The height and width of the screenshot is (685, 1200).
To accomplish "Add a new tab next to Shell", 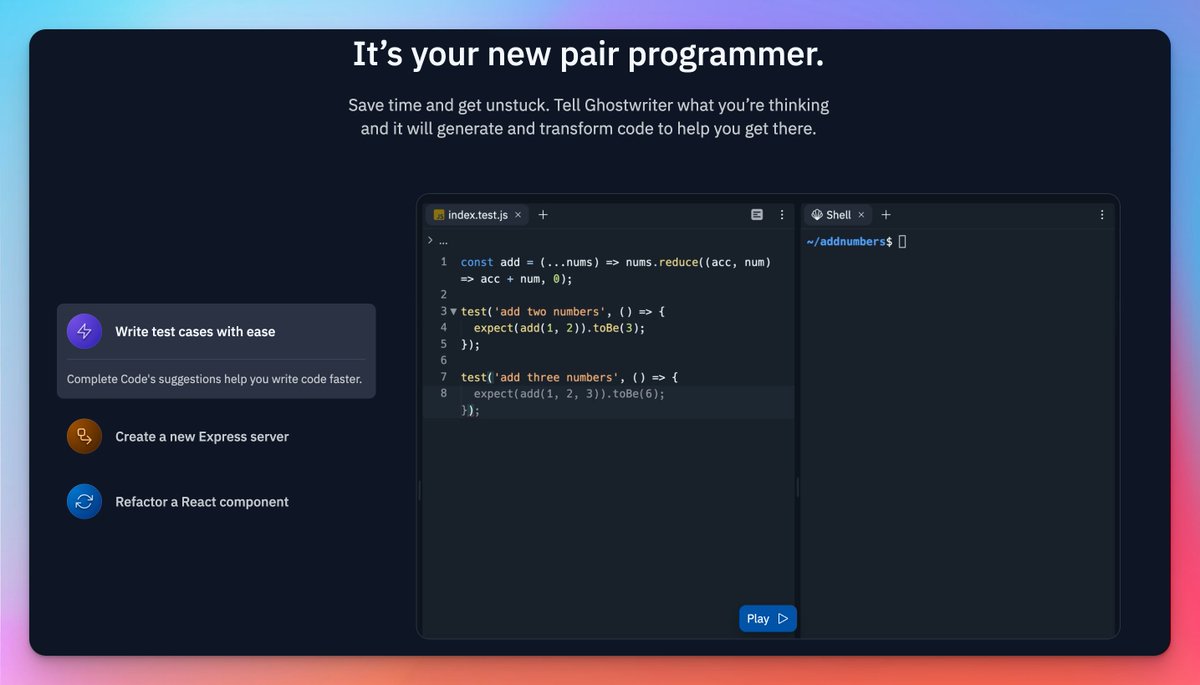I will 886,215.
